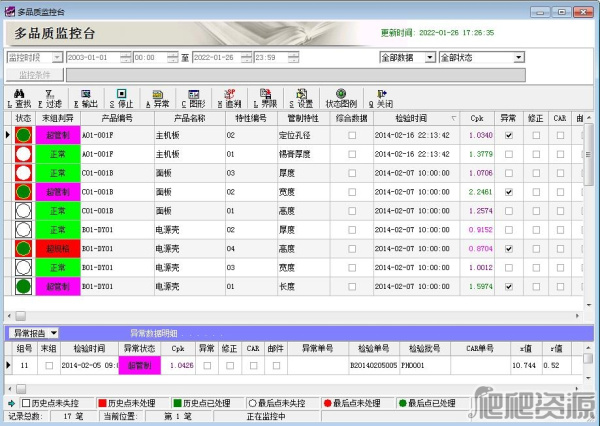
Task: Open the 全部数据 dropdown
Action: [x=430, y=57]
